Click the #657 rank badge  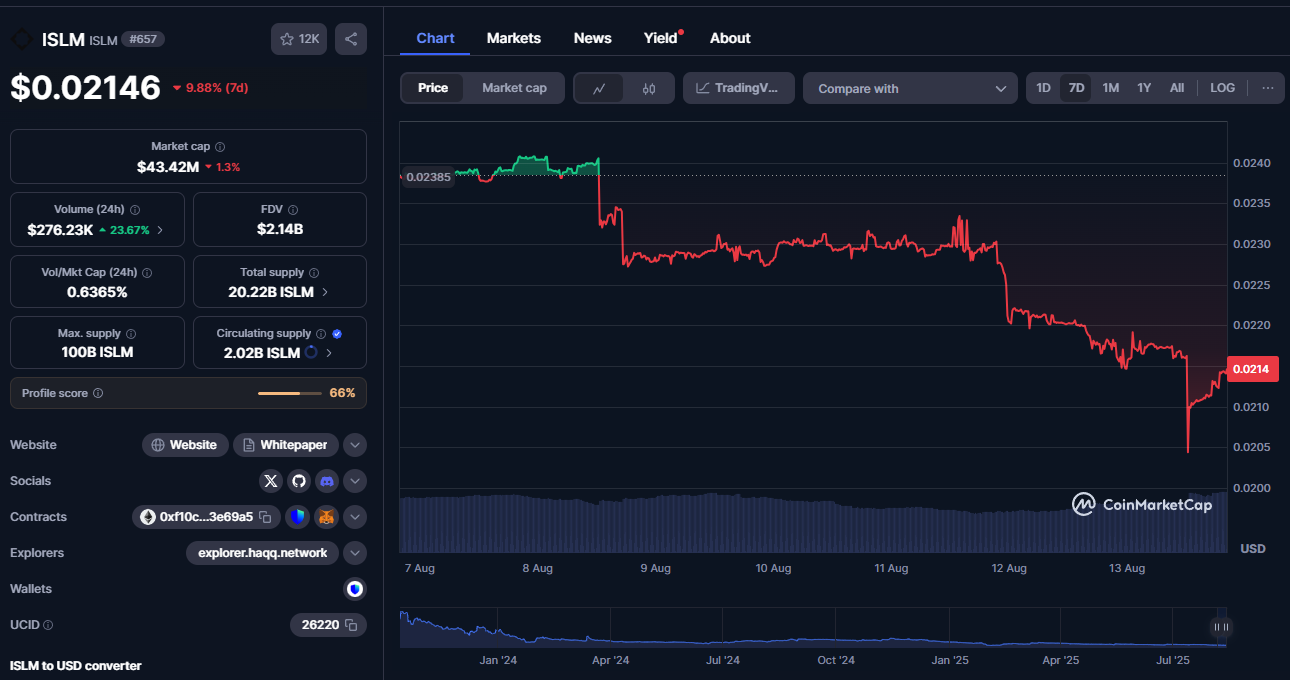pyautogui.click(x=143, y=39)
